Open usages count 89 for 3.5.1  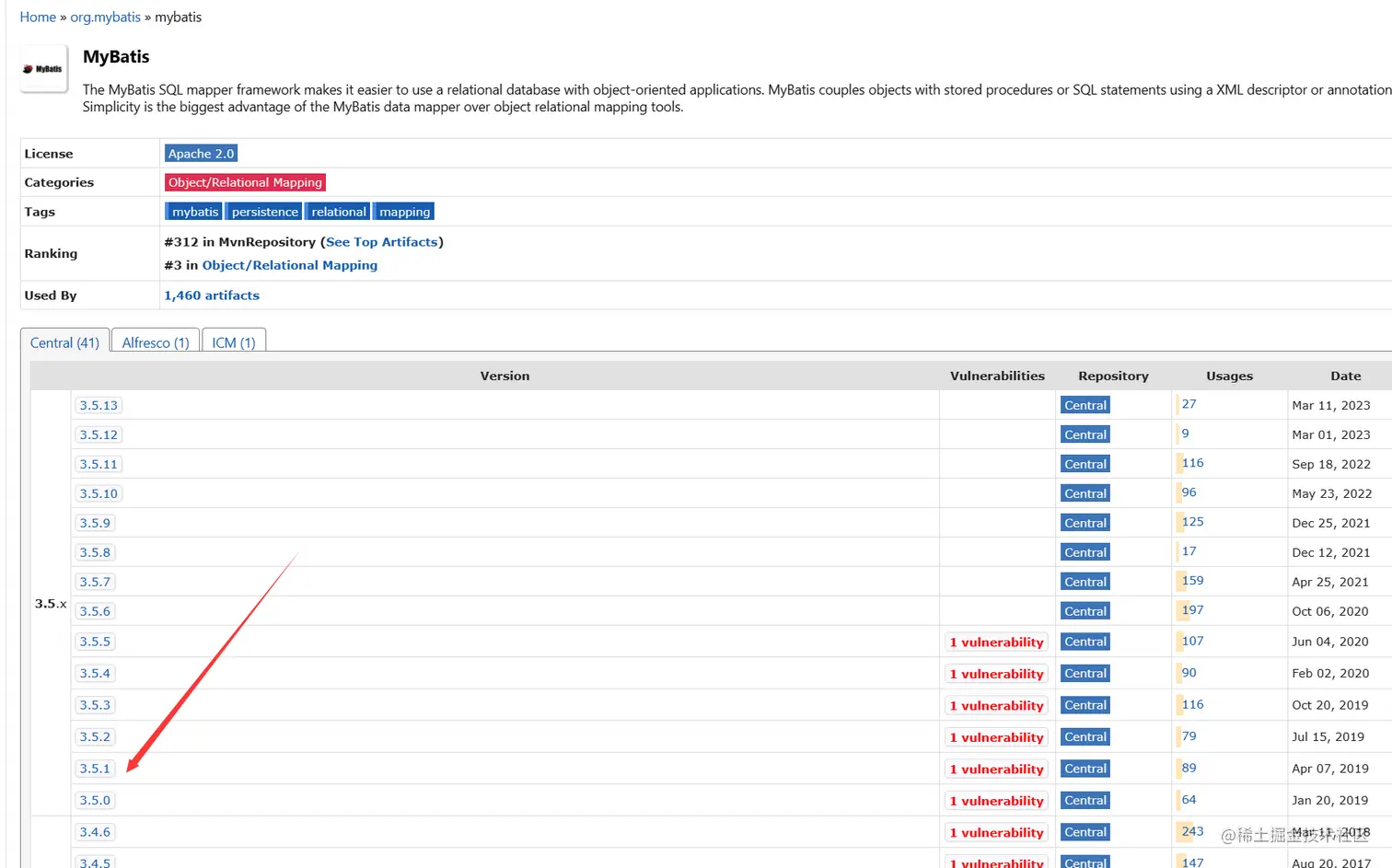point(1189,768)
